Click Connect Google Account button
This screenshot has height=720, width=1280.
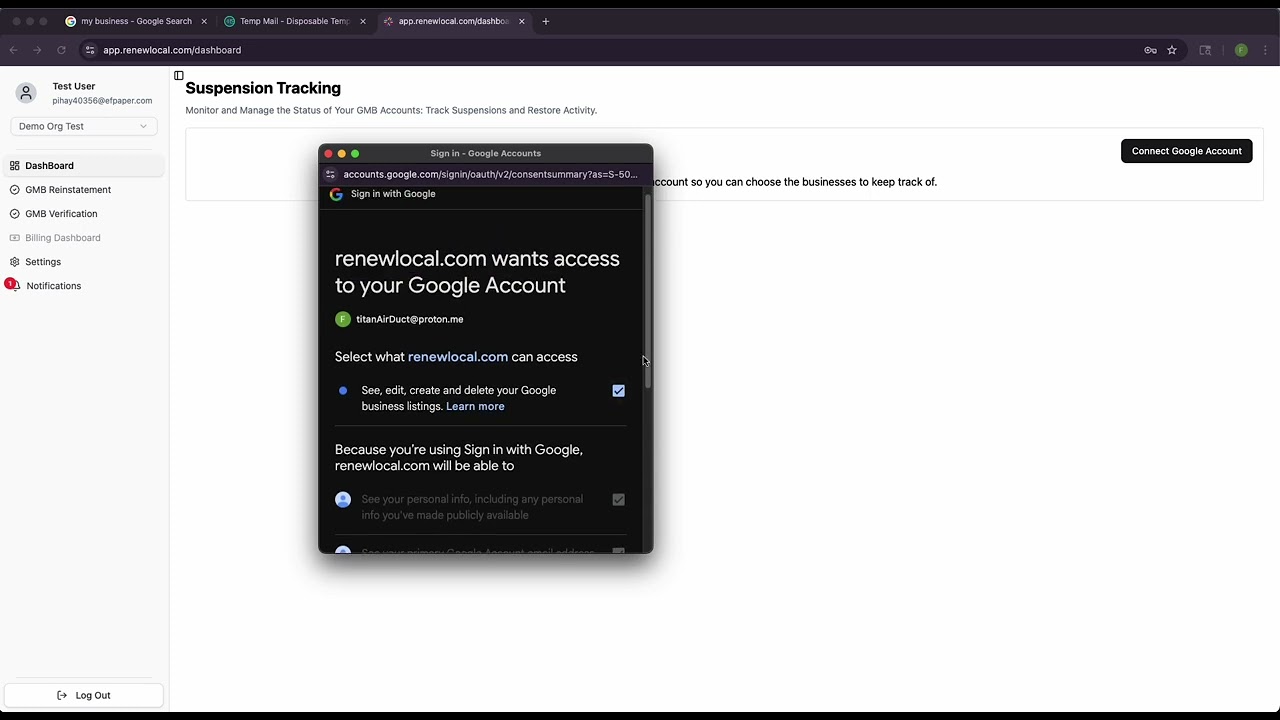coord(1186,151)
